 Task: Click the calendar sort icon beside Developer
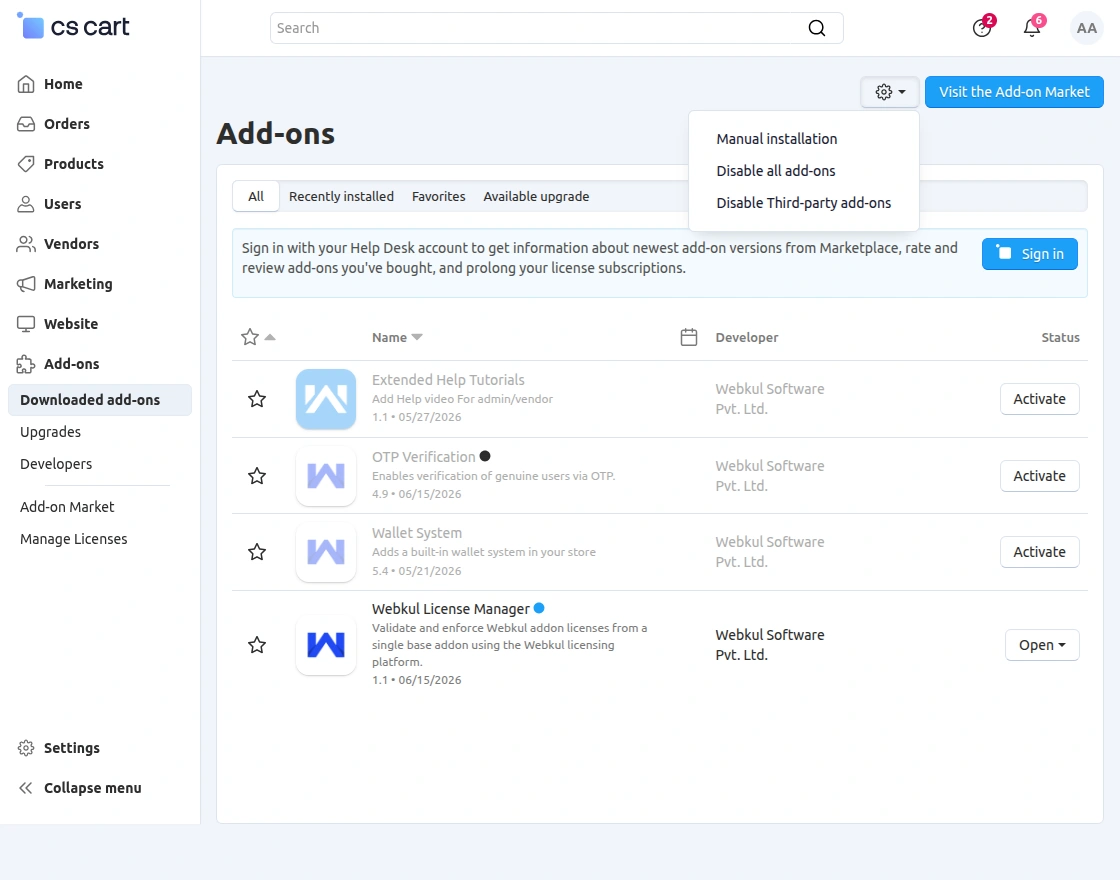pos(689,337)
